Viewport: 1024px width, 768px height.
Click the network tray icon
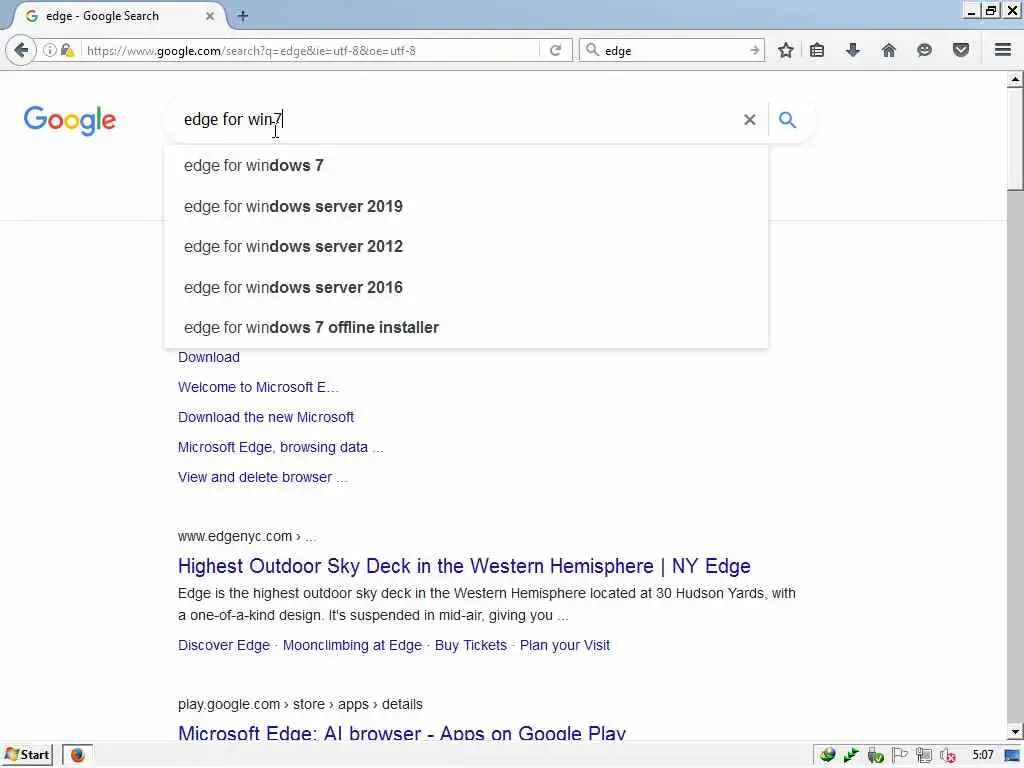[x=923, y=756]
